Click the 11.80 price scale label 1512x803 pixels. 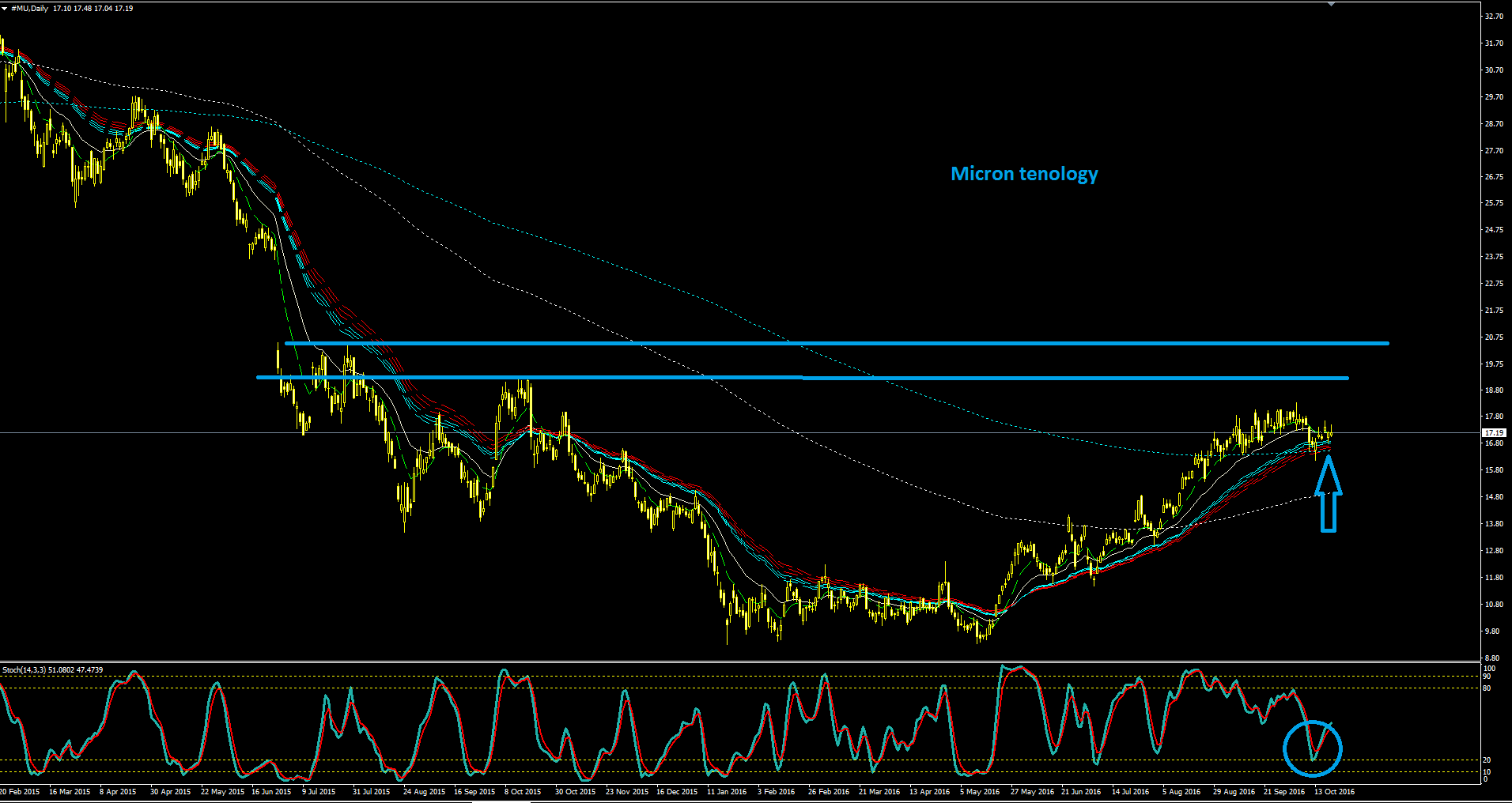(1494, 578)
